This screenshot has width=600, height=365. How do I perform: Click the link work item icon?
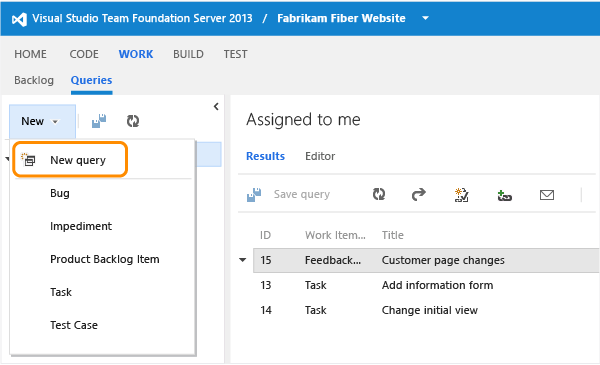[504, 196]
